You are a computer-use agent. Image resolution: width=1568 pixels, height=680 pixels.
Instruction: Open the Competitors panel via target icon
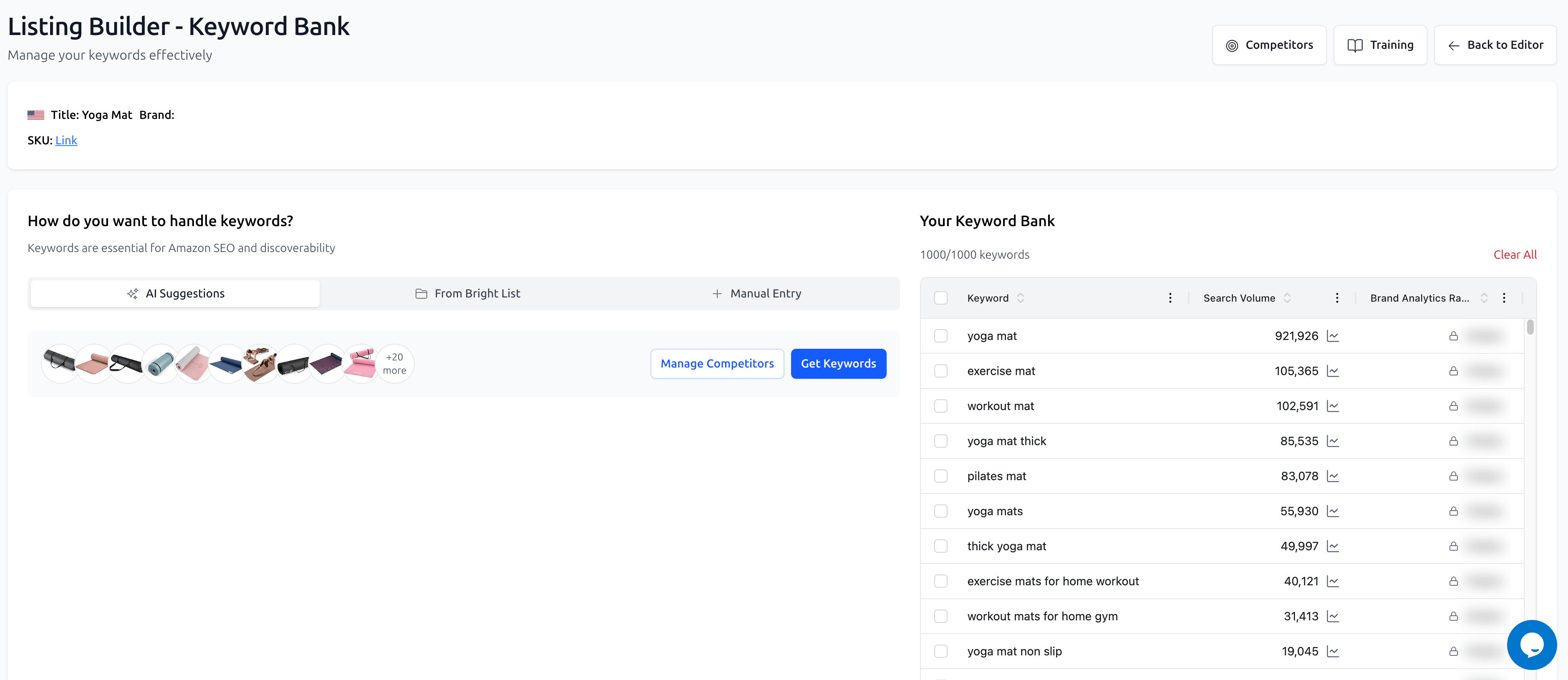click(1233, 45)
